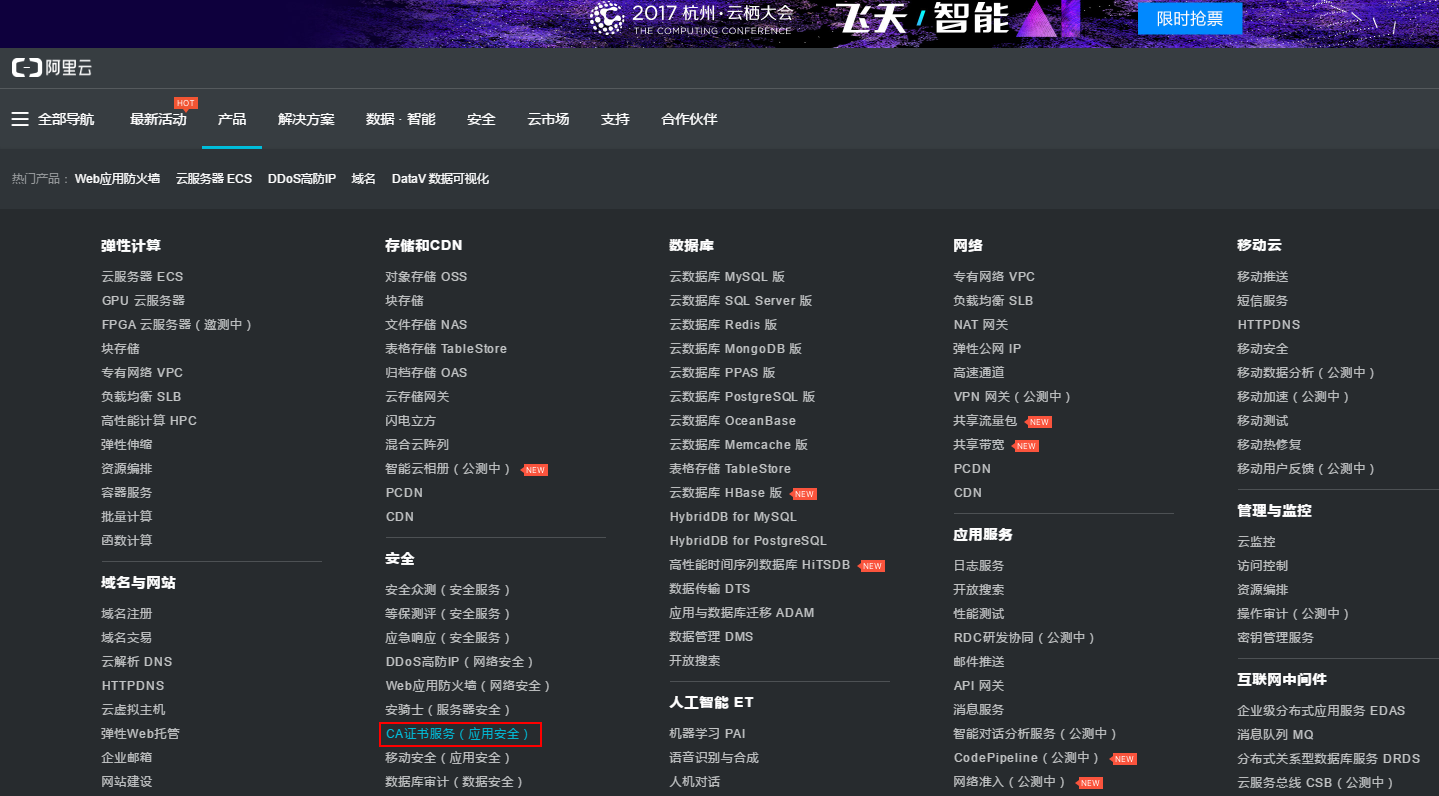The height and width of the screenshot is (796, 1439).
Task: Click 共享流量包 link with NEW badge
Action: click(x=985, y=421)
